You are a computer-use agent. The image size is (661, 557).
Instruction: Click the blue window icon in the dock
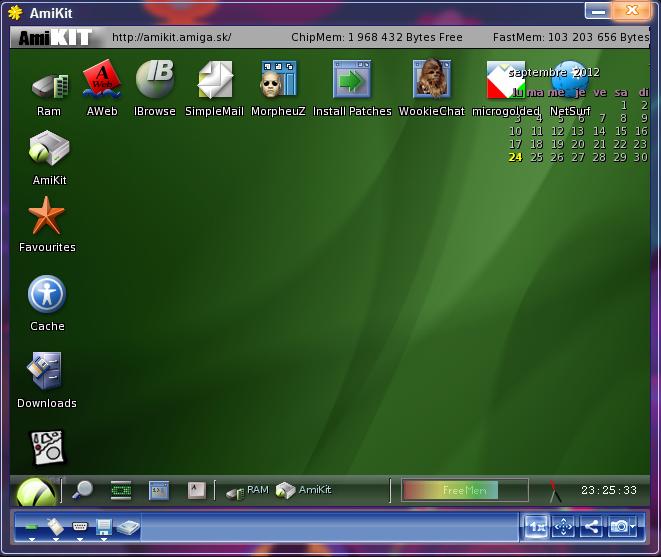click(159, 490)
